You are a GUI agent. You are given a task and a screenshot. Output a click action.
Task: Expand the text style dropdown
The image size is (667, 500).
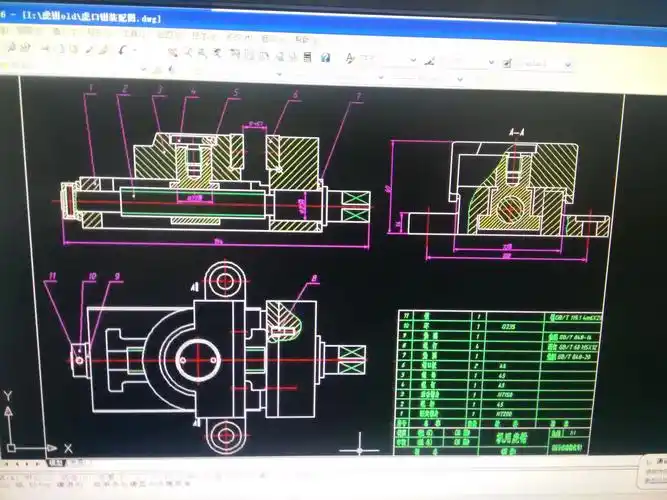pyautogui.click(x=412, y=60)
